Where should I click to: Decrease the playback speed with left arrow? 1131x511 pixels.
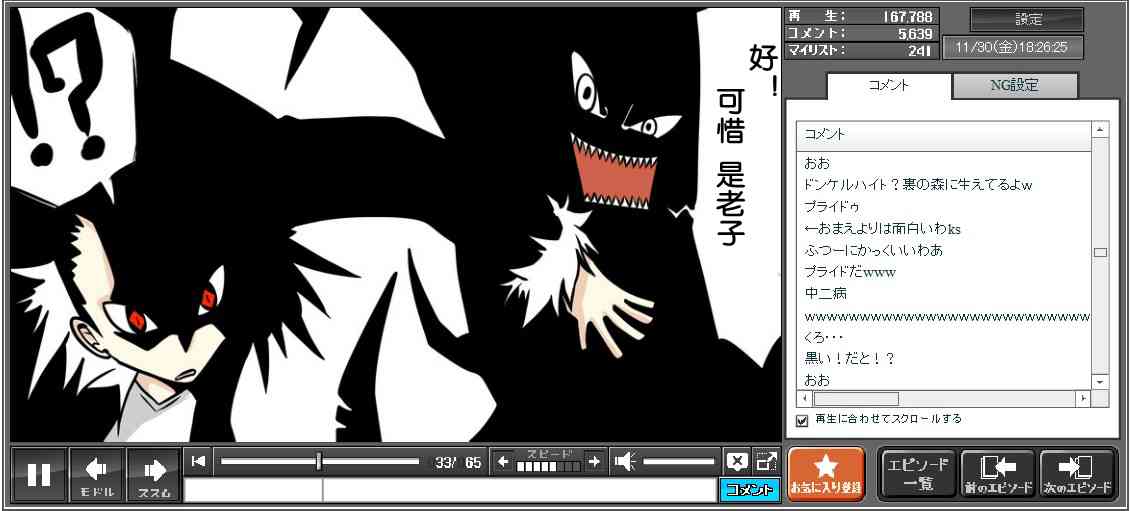(x=503, y=461)
